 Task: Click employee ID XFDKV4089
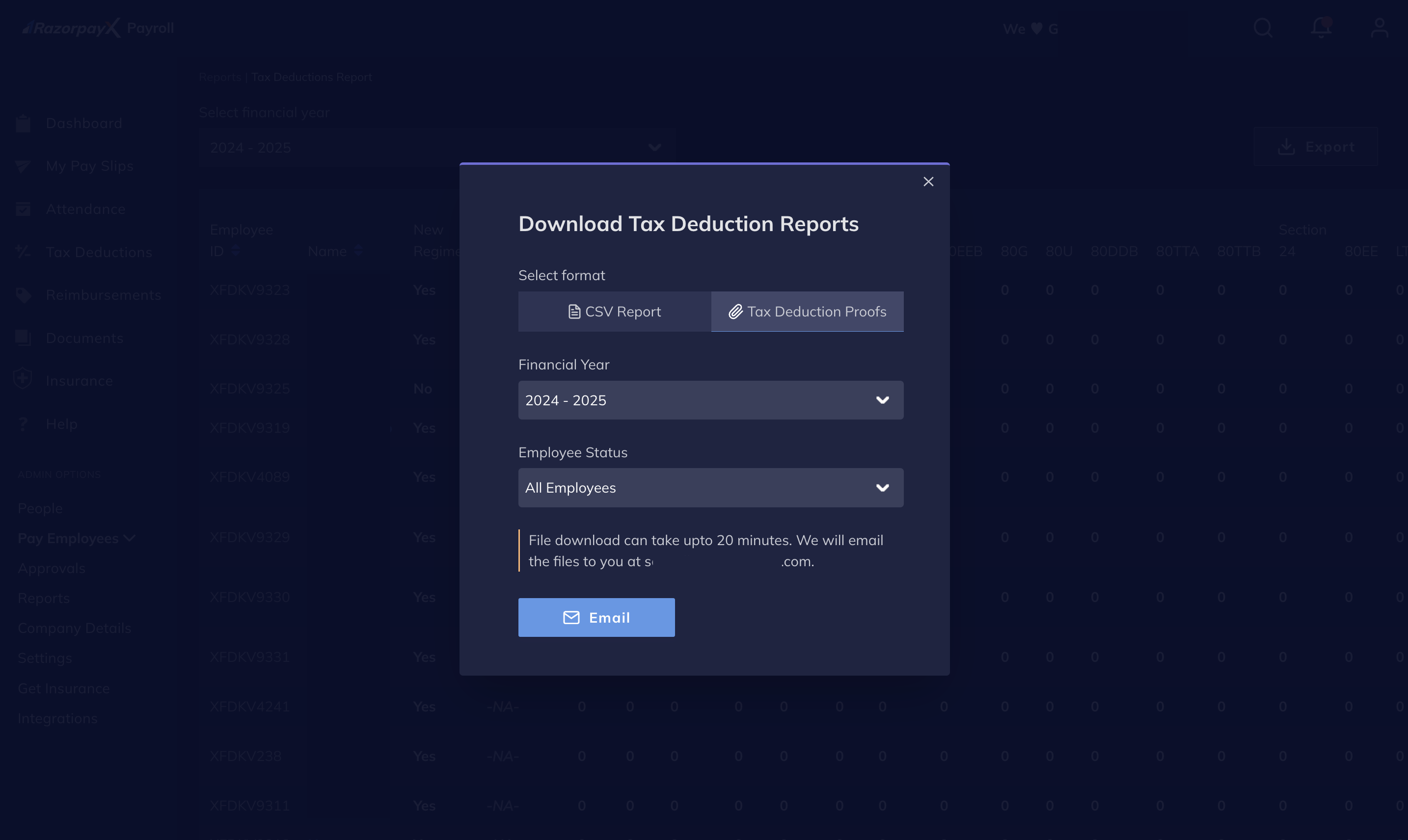(250, 477)
